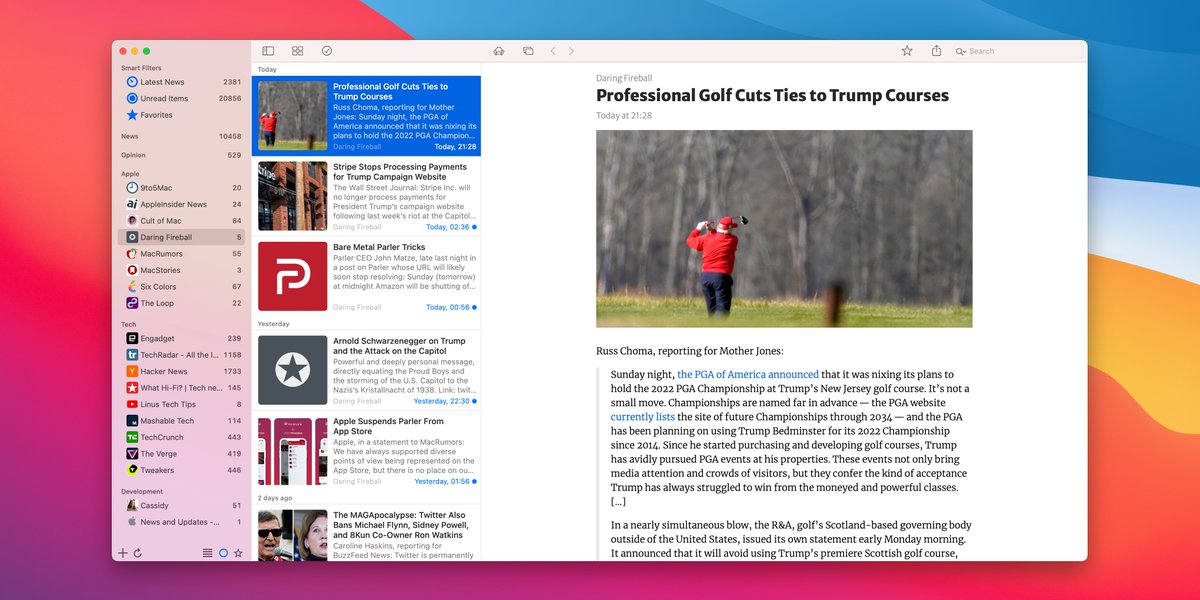The width and height of the screenshot is (1200, 600).
Task: Select the News and Updates Apple feed
Action: point(183,522)
